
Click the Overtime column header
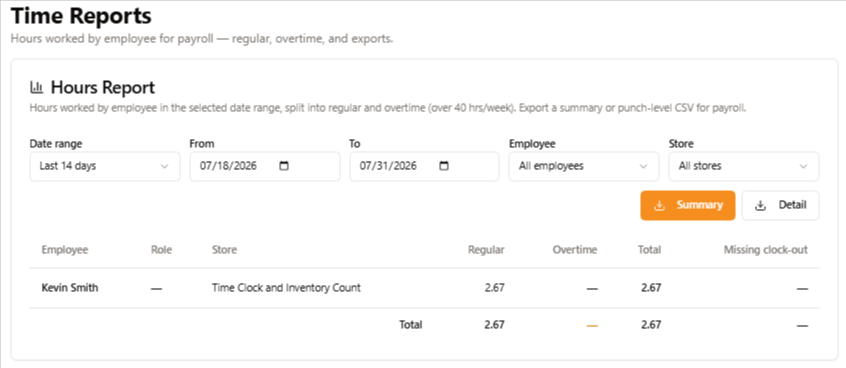tap(575, 250)
